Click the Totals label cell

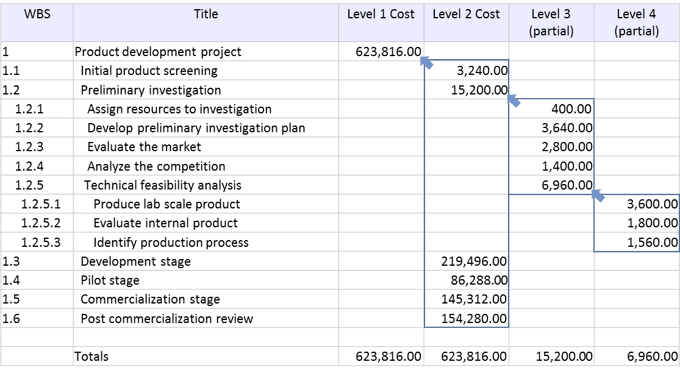click(x=206, y=357)
